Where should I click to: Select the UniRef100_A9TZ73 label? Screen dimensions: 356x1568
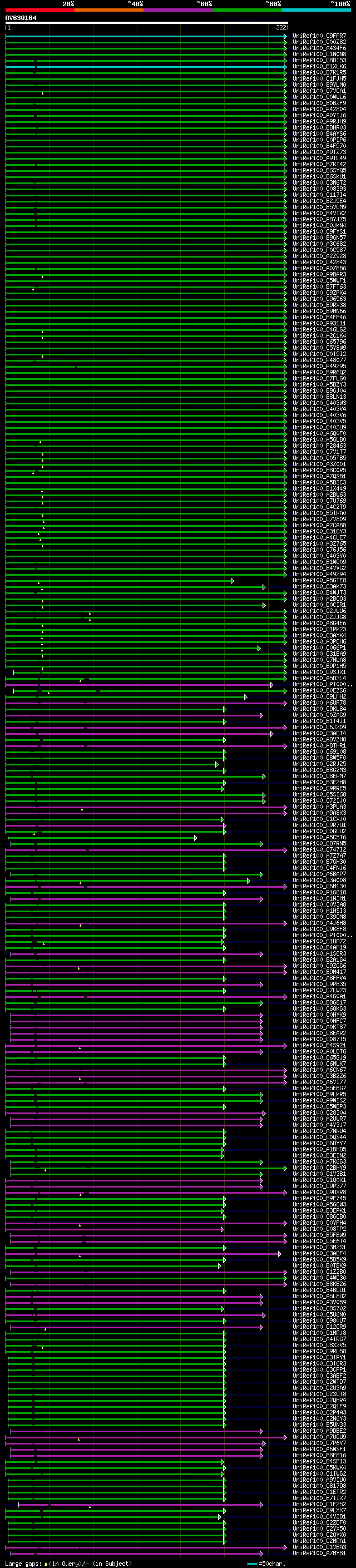coord(319,152)
